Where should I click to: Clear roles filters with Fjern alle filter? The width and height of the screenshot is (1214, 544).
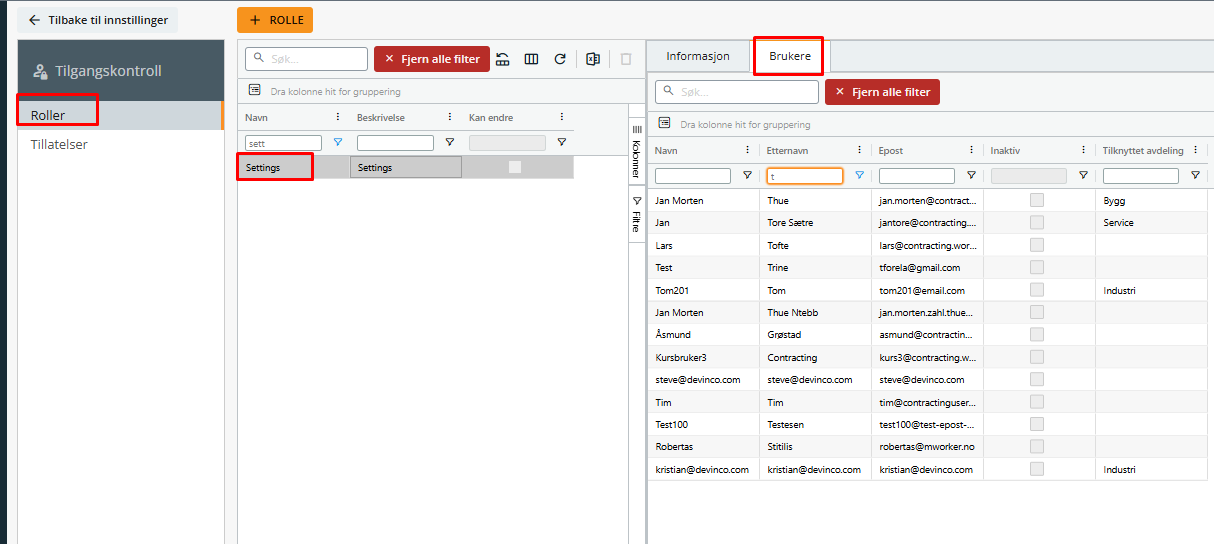pos(432,59)
